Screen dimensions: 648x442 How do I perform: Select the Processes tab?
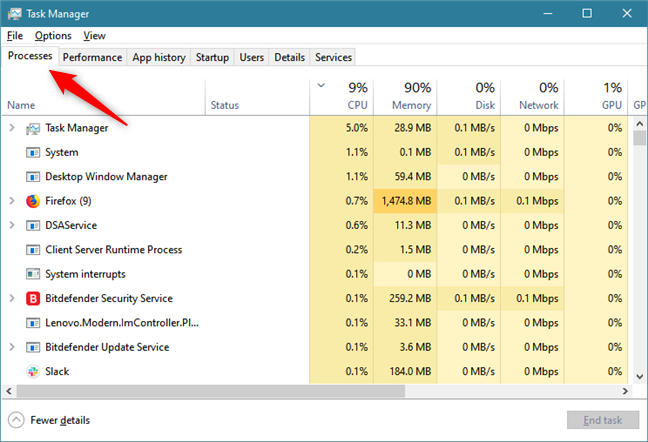[30, 56]
